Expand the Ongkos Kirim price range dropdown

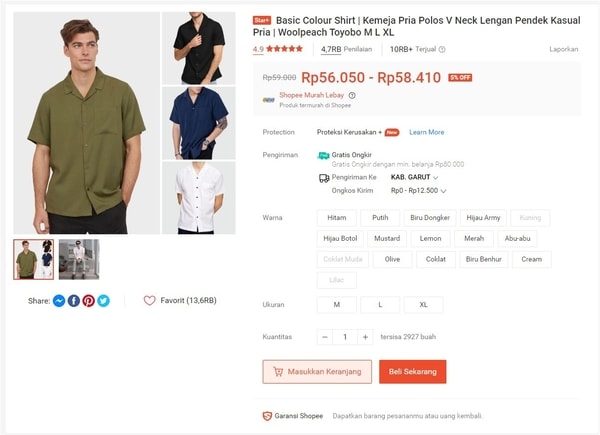tap(443, 190)
